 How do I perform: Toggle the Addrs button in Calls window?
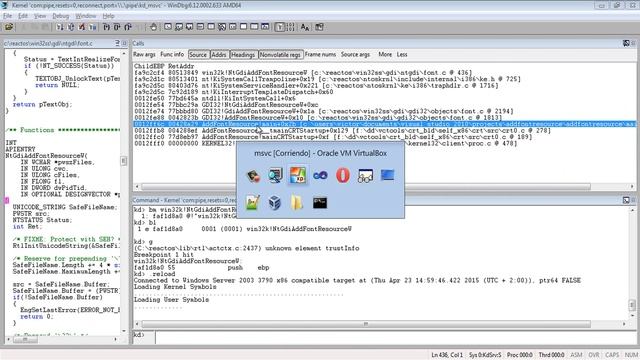pyautogui.click(x=219, y=54)
